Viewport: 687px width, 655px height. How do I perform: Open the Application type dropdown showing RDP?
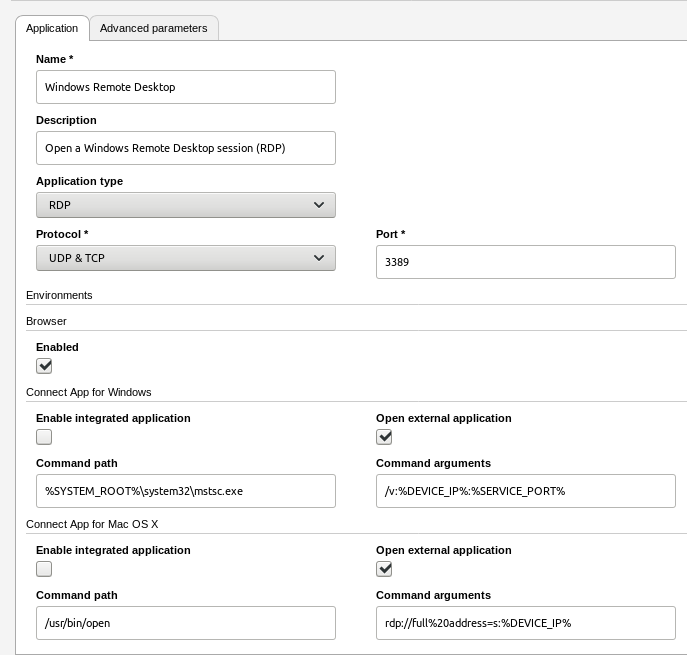[185, 205]
